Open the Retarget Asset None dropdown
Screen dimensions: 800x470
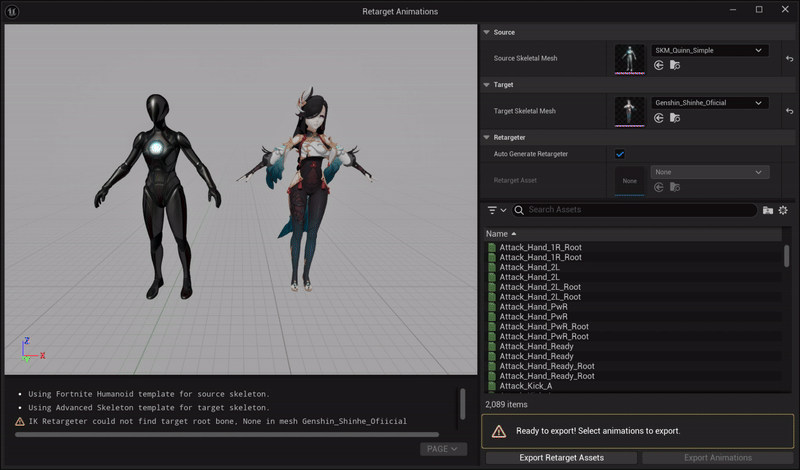709,172
